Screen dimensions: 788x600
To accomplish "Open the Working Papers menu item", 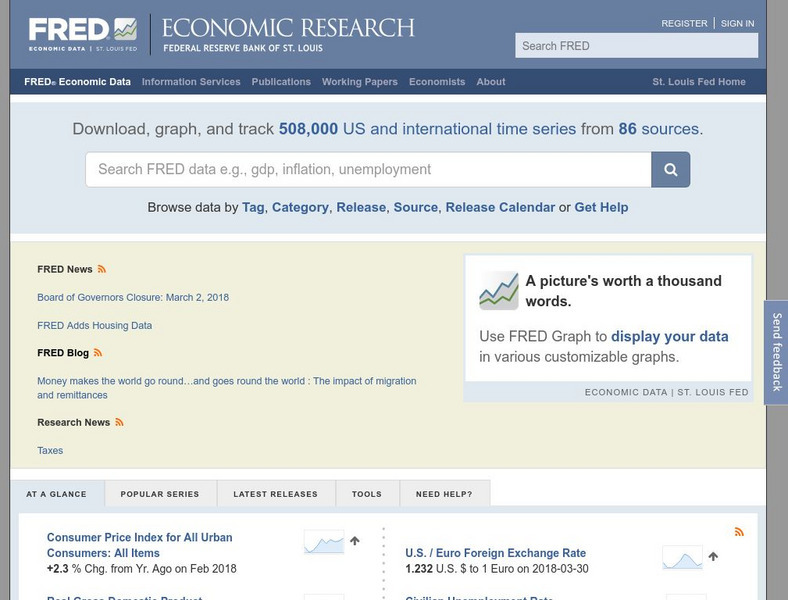I will click(x=360, y=82).
